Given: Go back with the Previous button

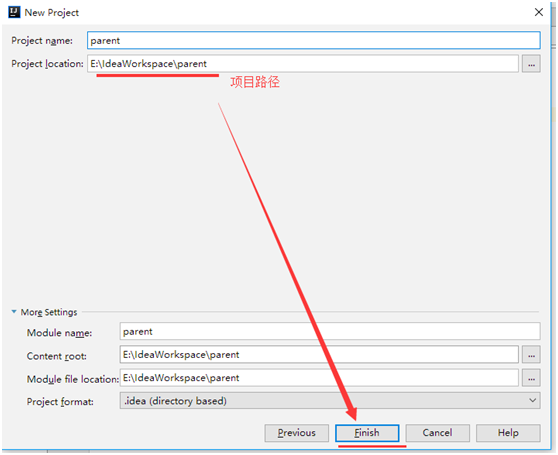Looking at the screenshot, I should coord(296,433).
